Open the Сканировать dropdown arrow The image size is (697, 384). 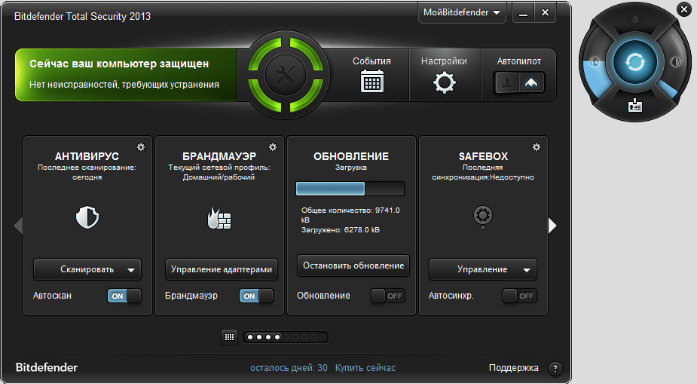[131, 270]
